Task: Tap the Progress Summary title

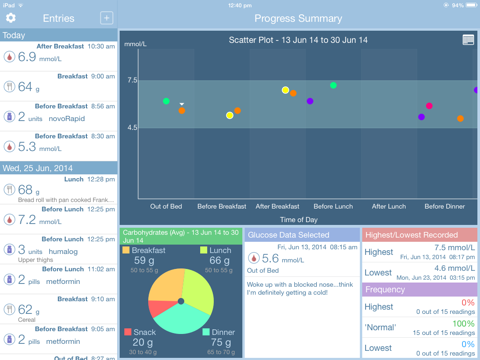Action: [298, 18]
